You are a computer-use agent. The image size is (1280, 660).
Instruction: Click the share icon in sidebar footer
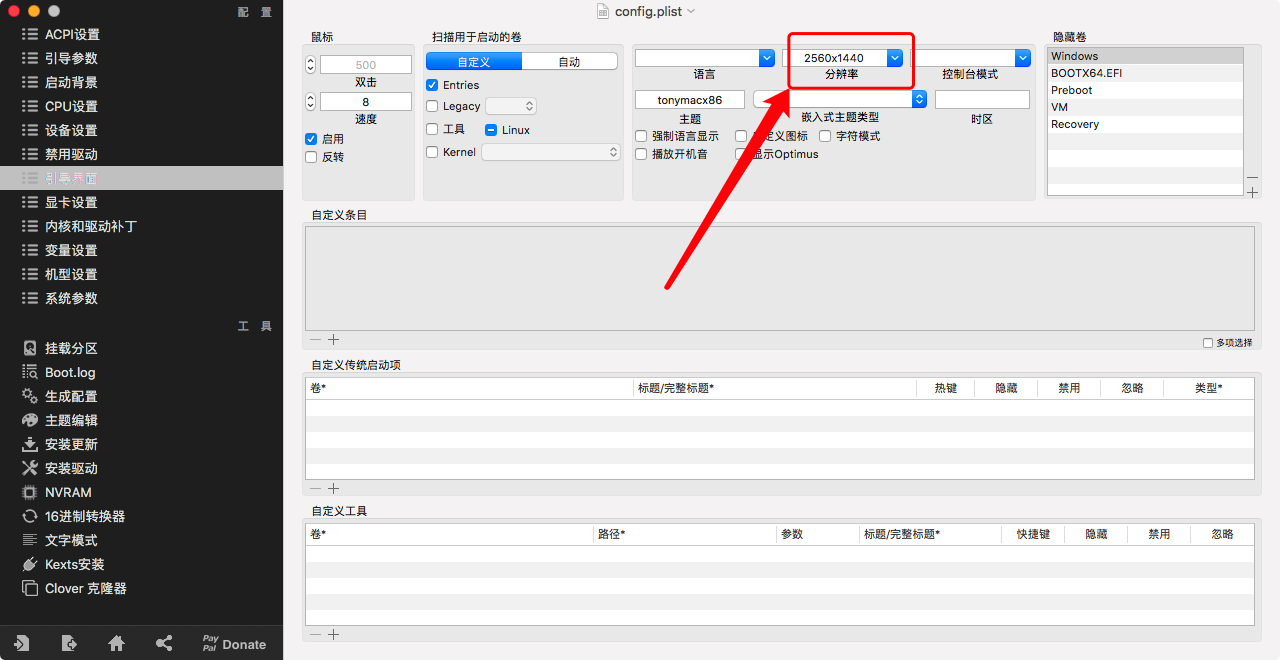pyautogui.click(x=164, y=643)
